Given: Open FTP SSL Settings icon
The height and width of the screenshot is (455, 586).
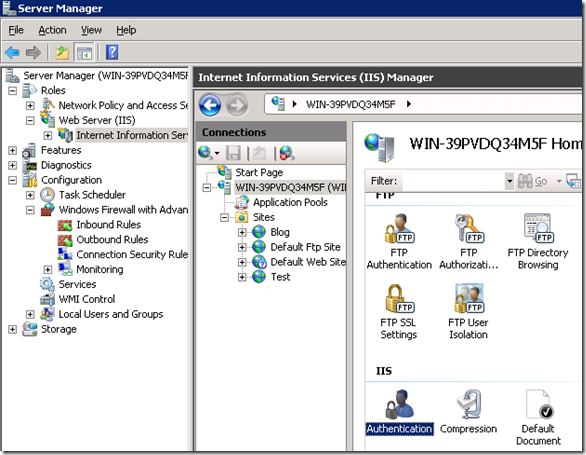Looking at the screenshot, I should tap(398, 311).
